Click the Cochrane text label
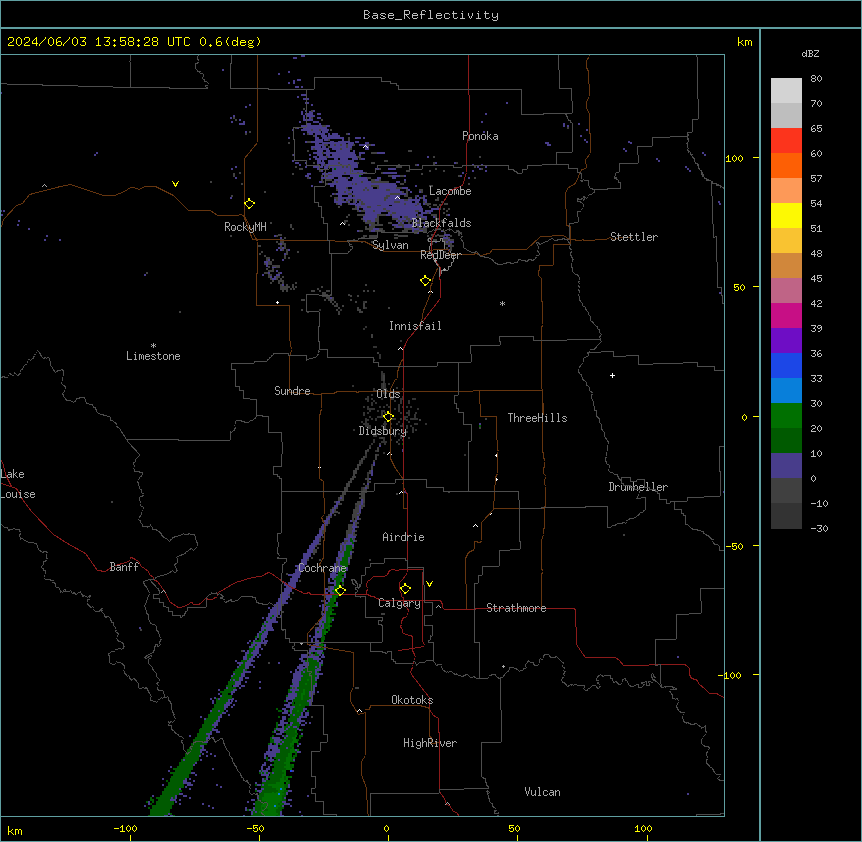Image resolution: width=862 pixels, height=842 pixels. pyautogui.click(x=322, y=568)
